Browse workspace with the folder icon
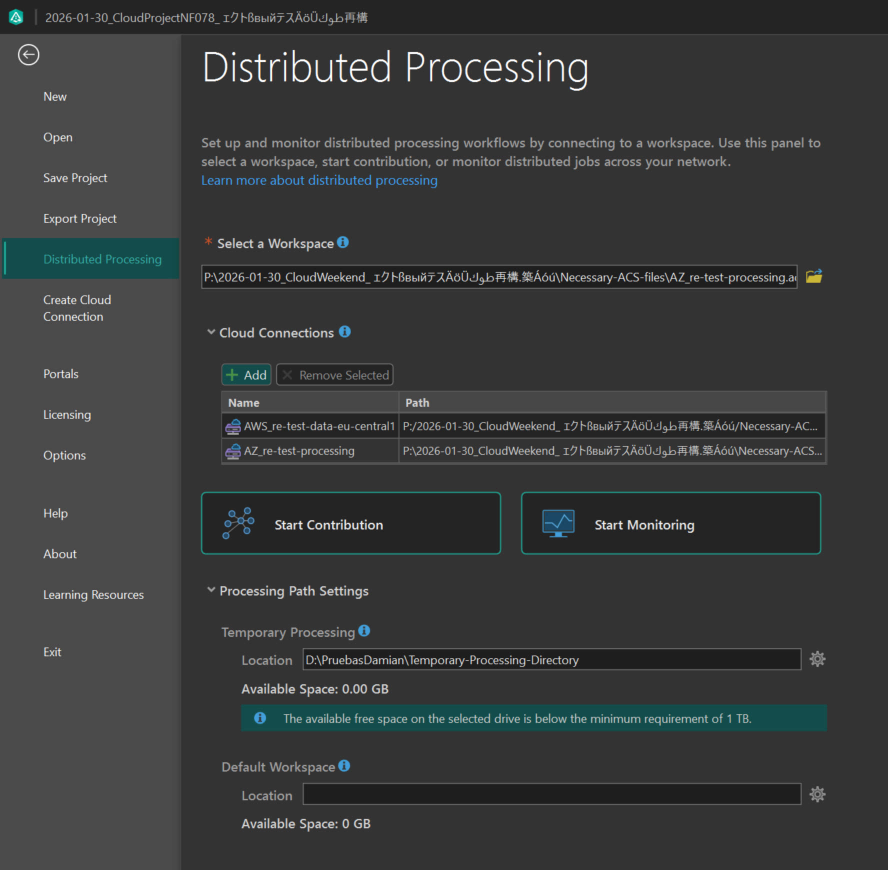Screen dimensions: 888x870 coord(814,276)
